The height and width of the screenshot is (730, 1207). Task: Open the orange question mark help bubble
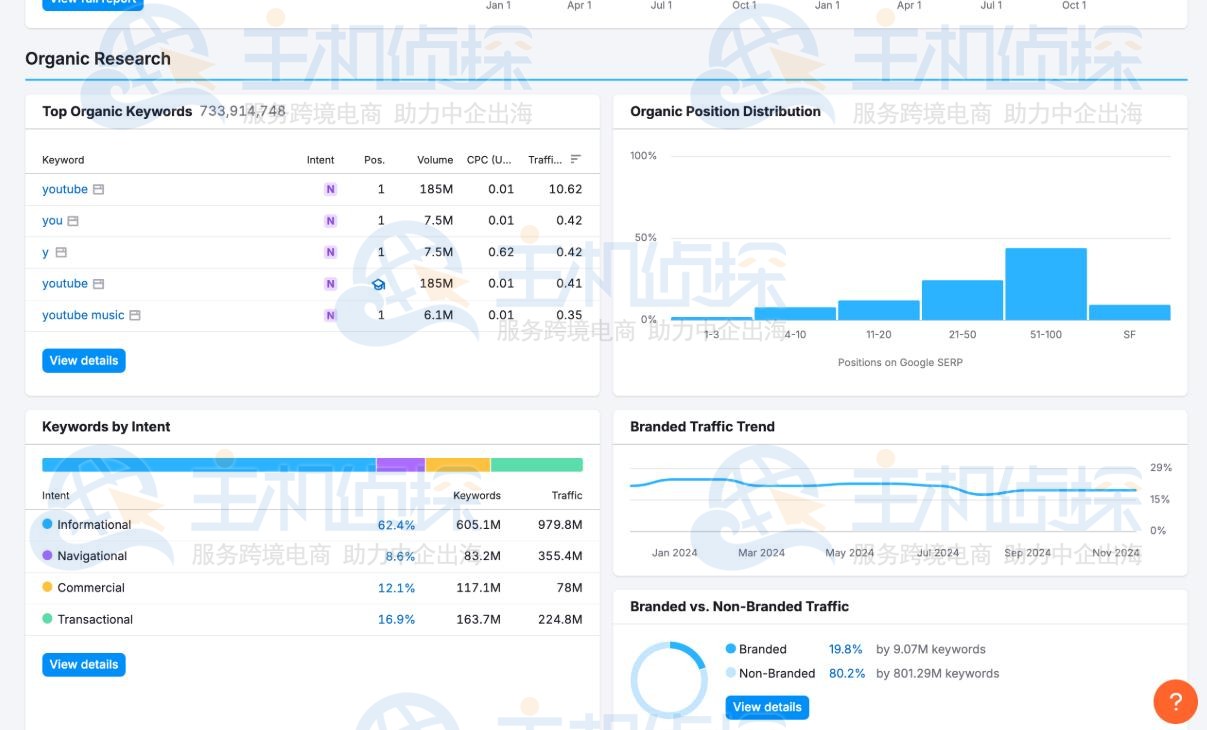(1177, 702)
